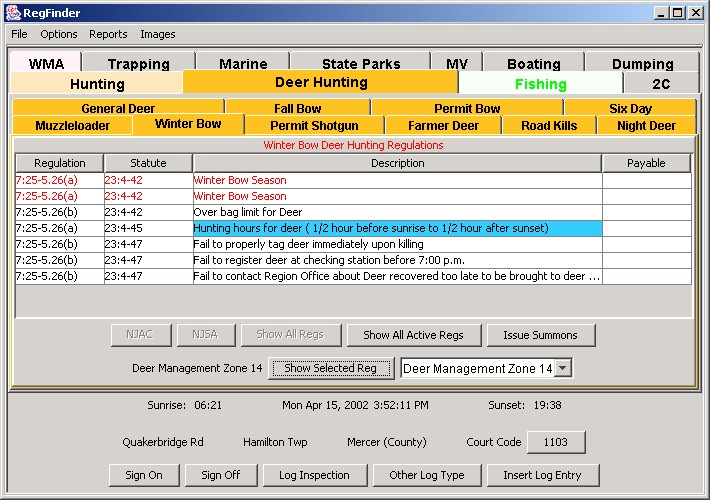Switch to the Marine tab
Viewport: 710px width, 500px height.
(x=243, y=63)
